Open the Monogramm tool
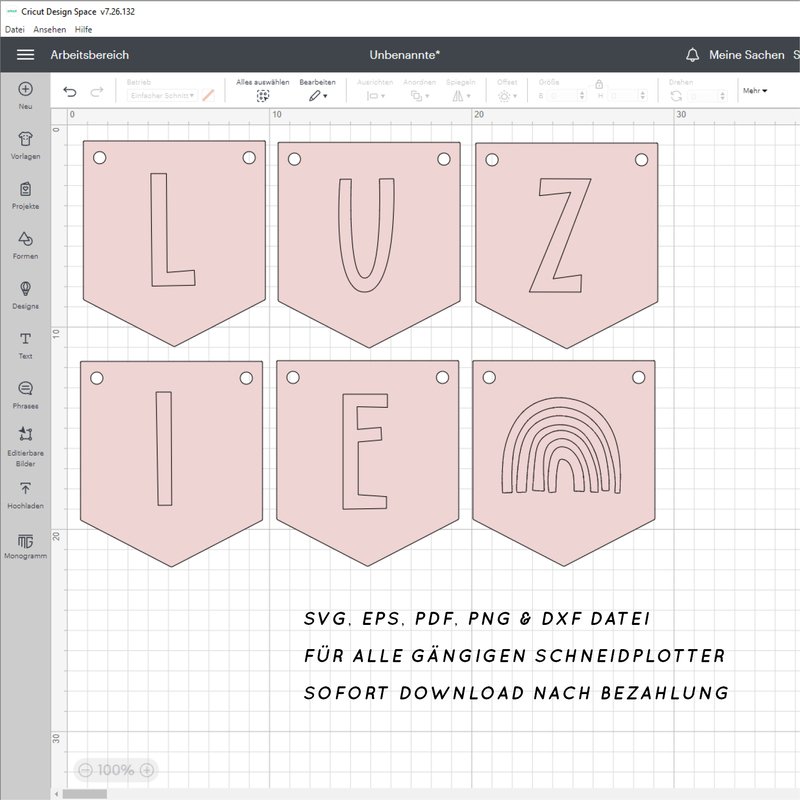 click(25, 541)
